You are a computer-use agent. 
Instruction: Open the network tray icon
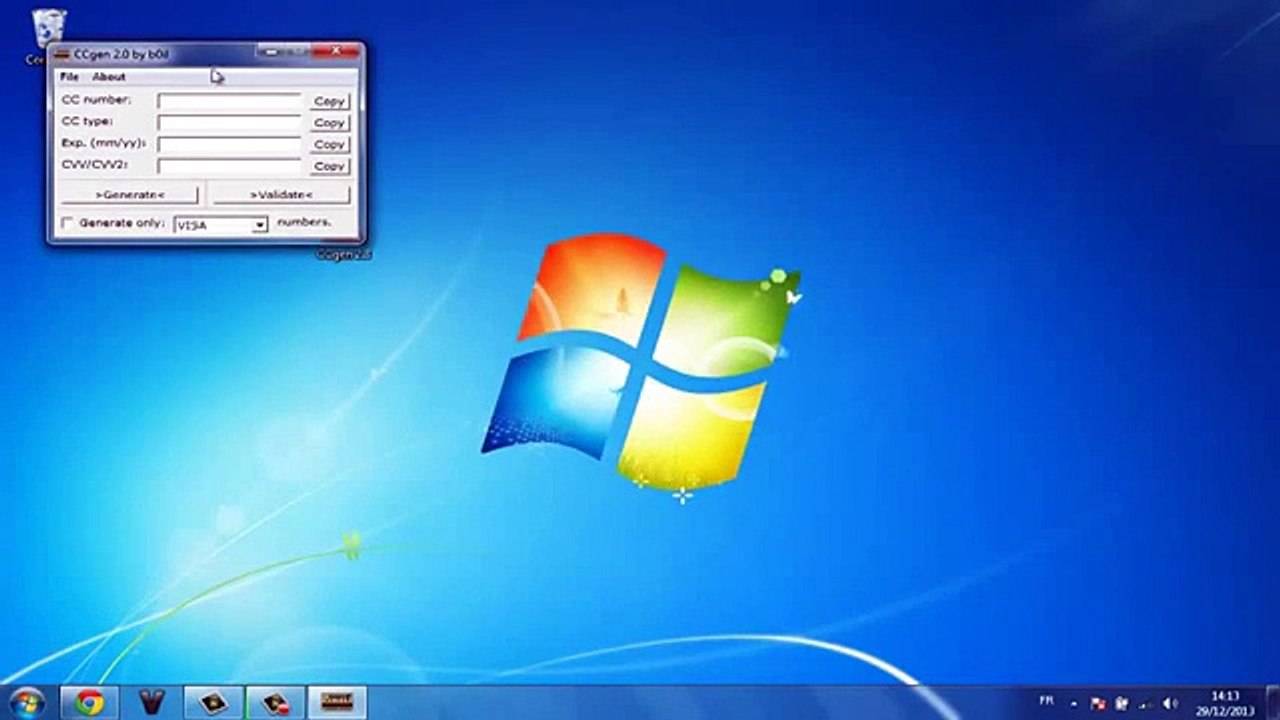click(1146, 703)
